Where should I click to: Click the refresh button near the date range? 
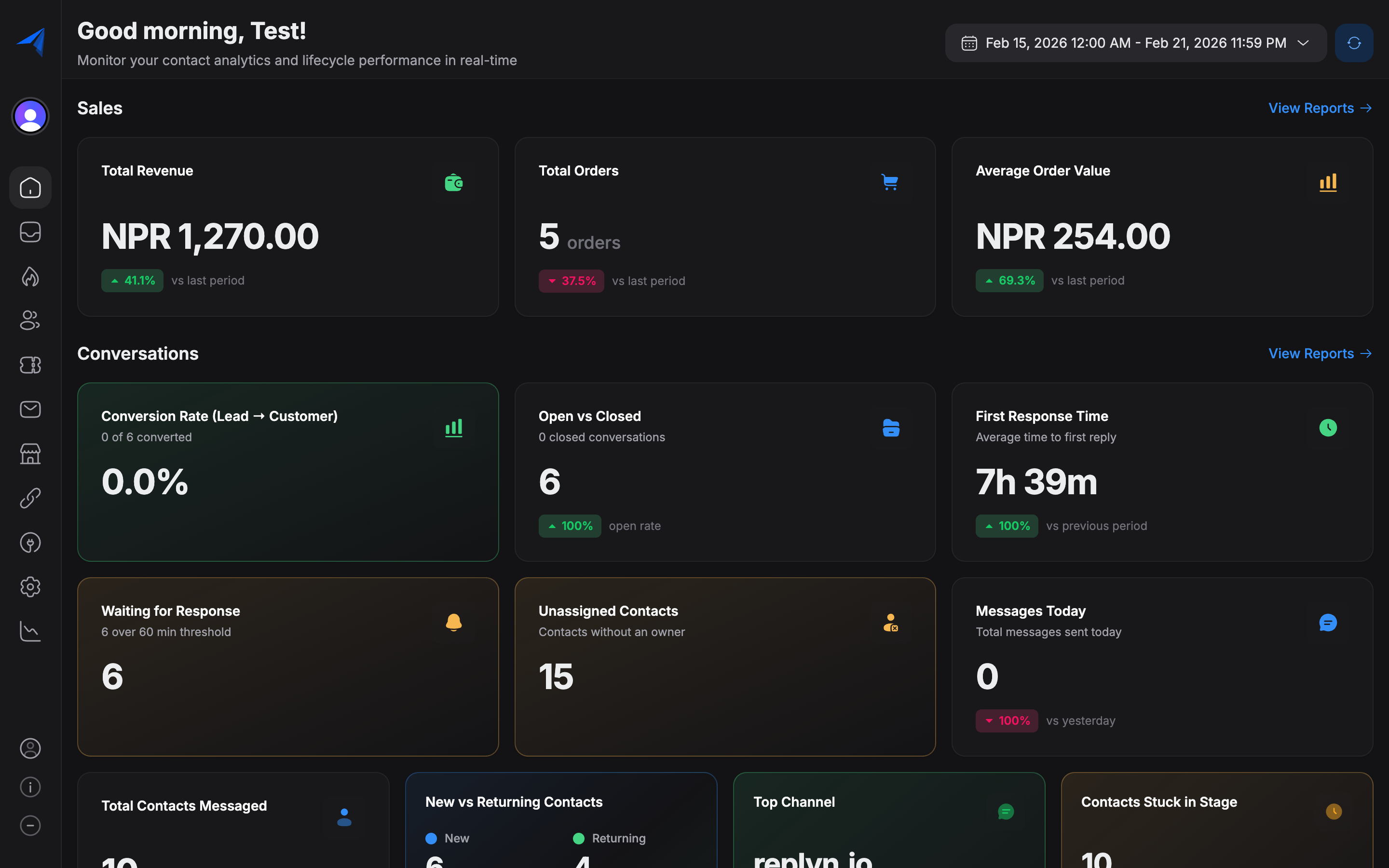[1353, 42]
